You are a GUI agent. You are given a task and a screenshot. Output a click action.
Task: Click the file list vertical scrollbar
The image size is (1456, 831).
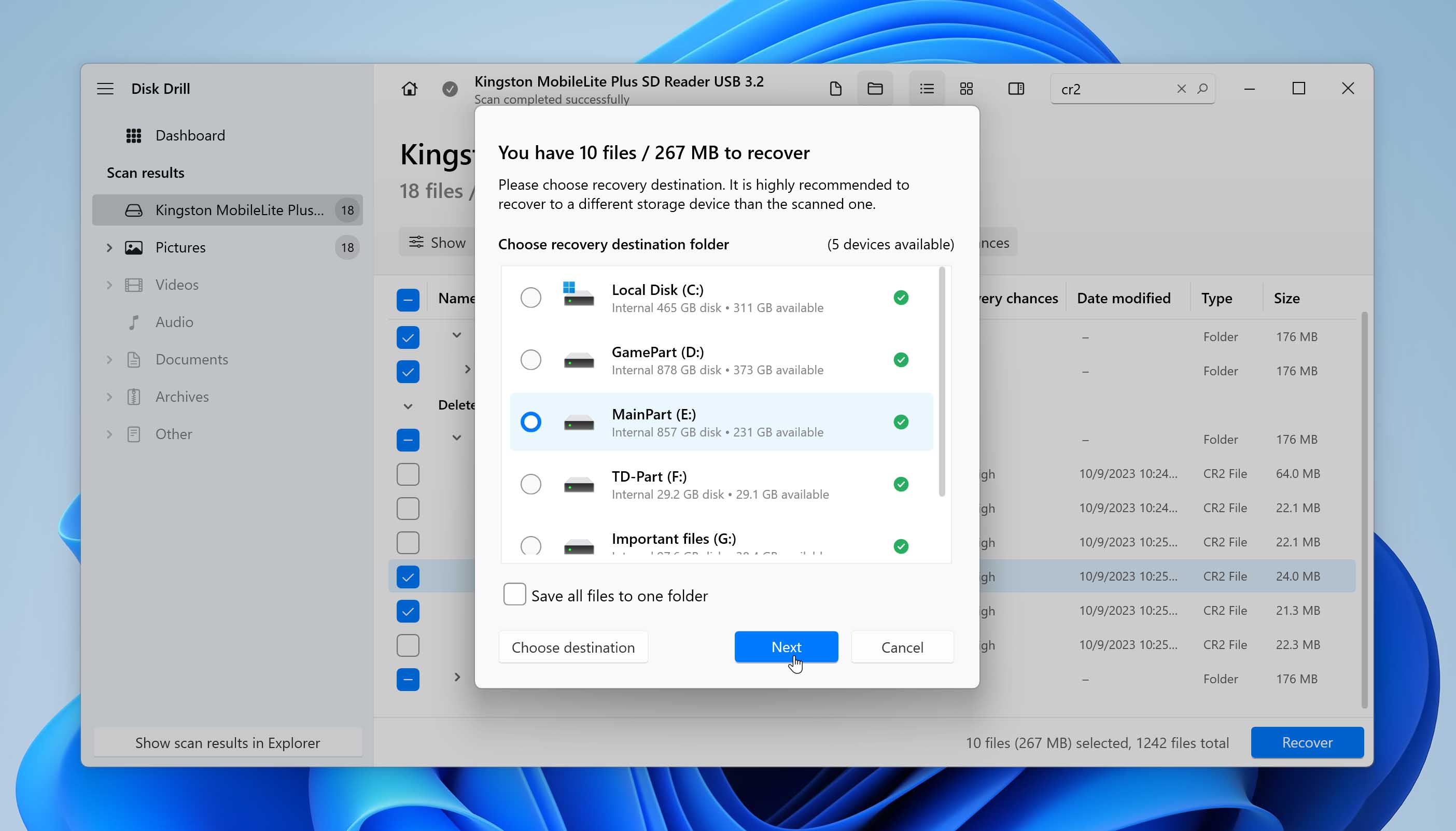pos(1364,509)
